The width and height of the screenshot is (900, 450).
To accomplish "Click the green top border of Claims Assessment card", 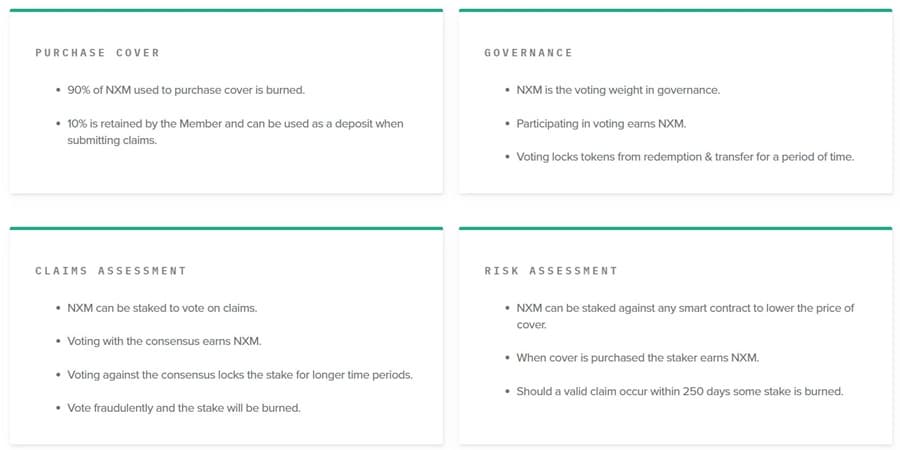I will pos(226,228).
